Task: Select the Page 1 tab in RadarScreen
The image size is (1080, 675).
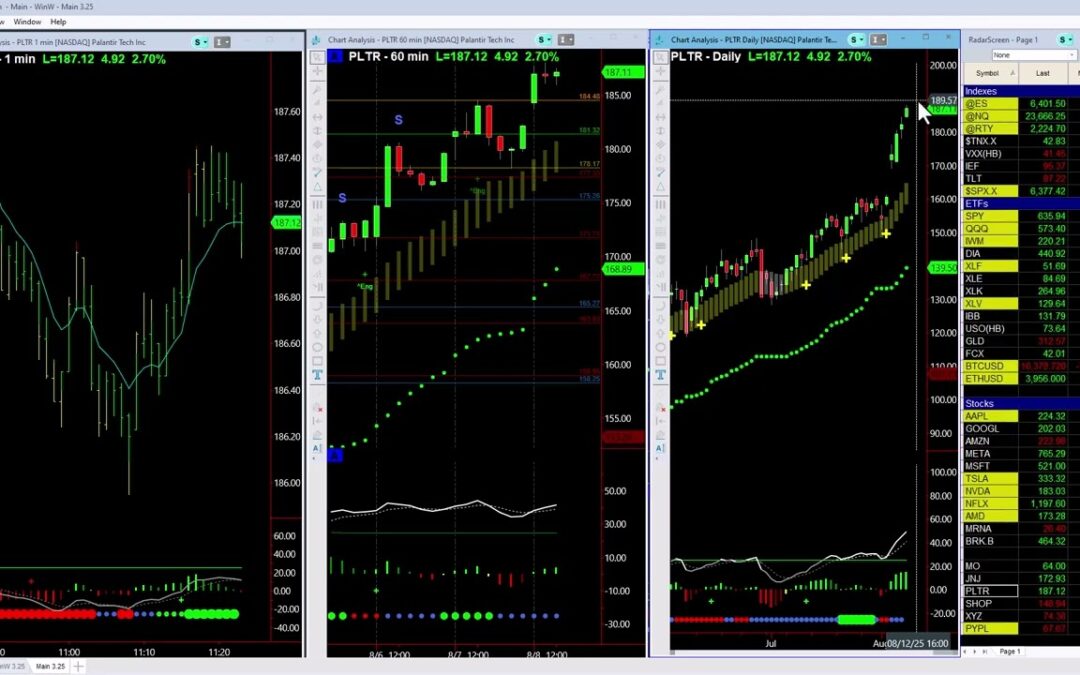Action: (x=1010, y=651)
